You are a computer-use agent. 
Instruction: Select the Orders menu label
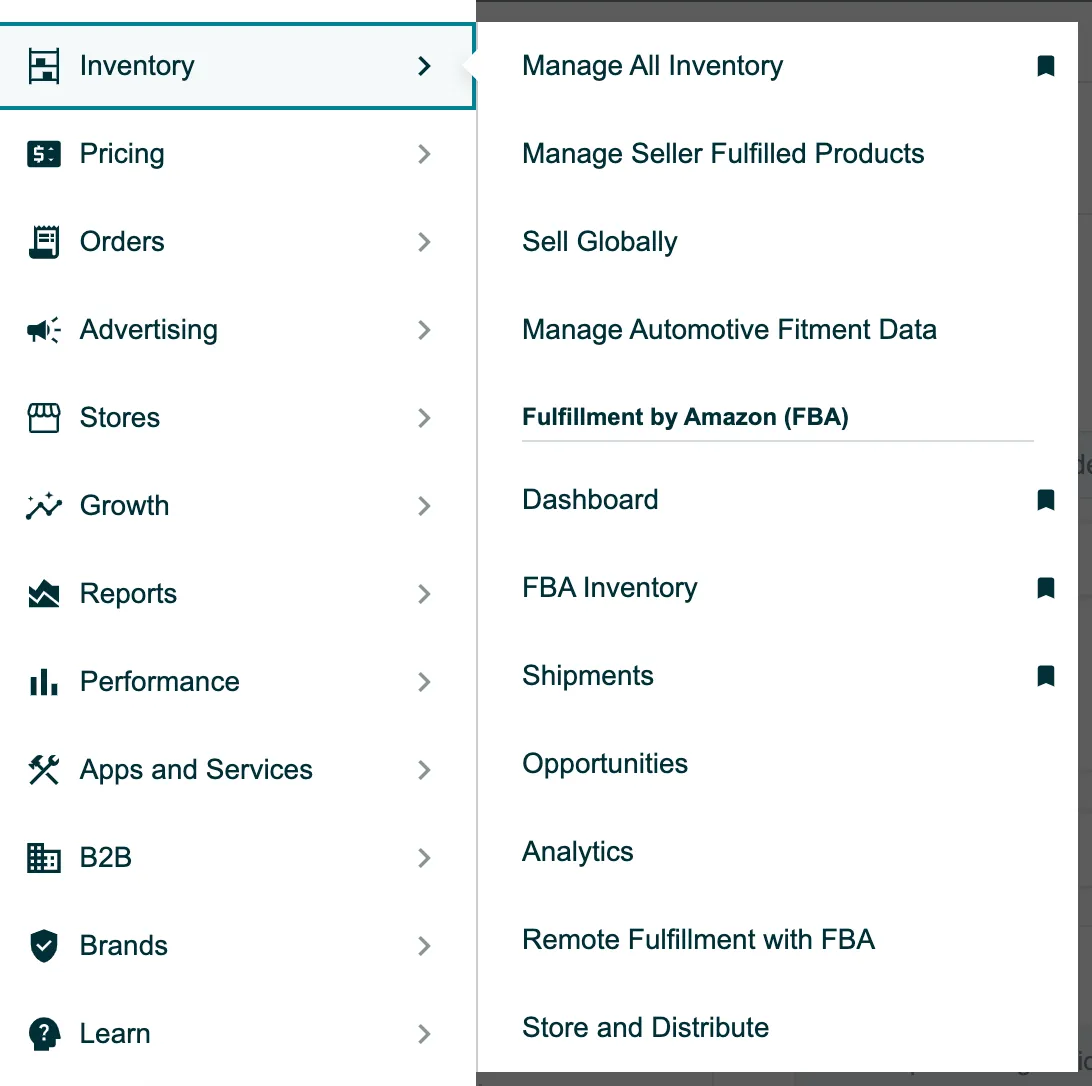122,242
